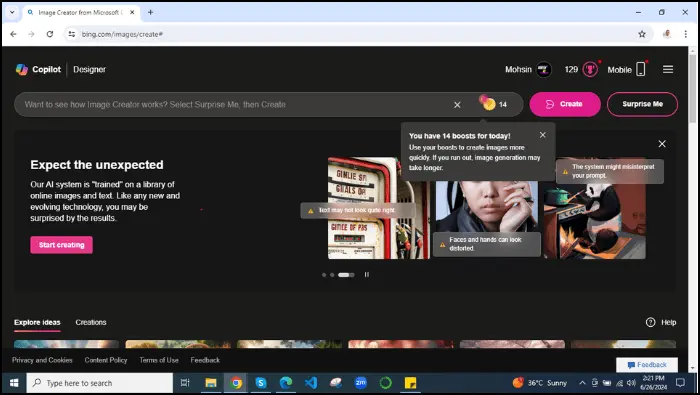Open a new browser tab
The image size is (700, 395).
pos(150,12)
